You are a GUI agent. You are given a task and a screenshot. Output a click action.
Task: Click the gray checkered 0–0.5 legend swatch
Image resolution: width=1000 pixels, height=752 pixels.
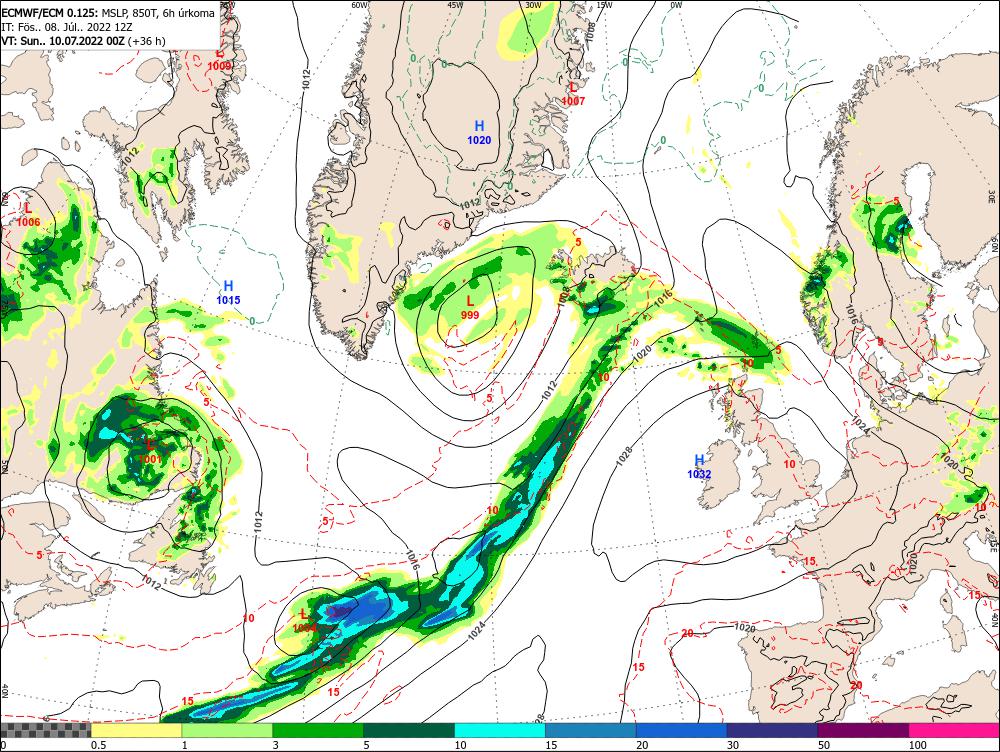(45, 730)
